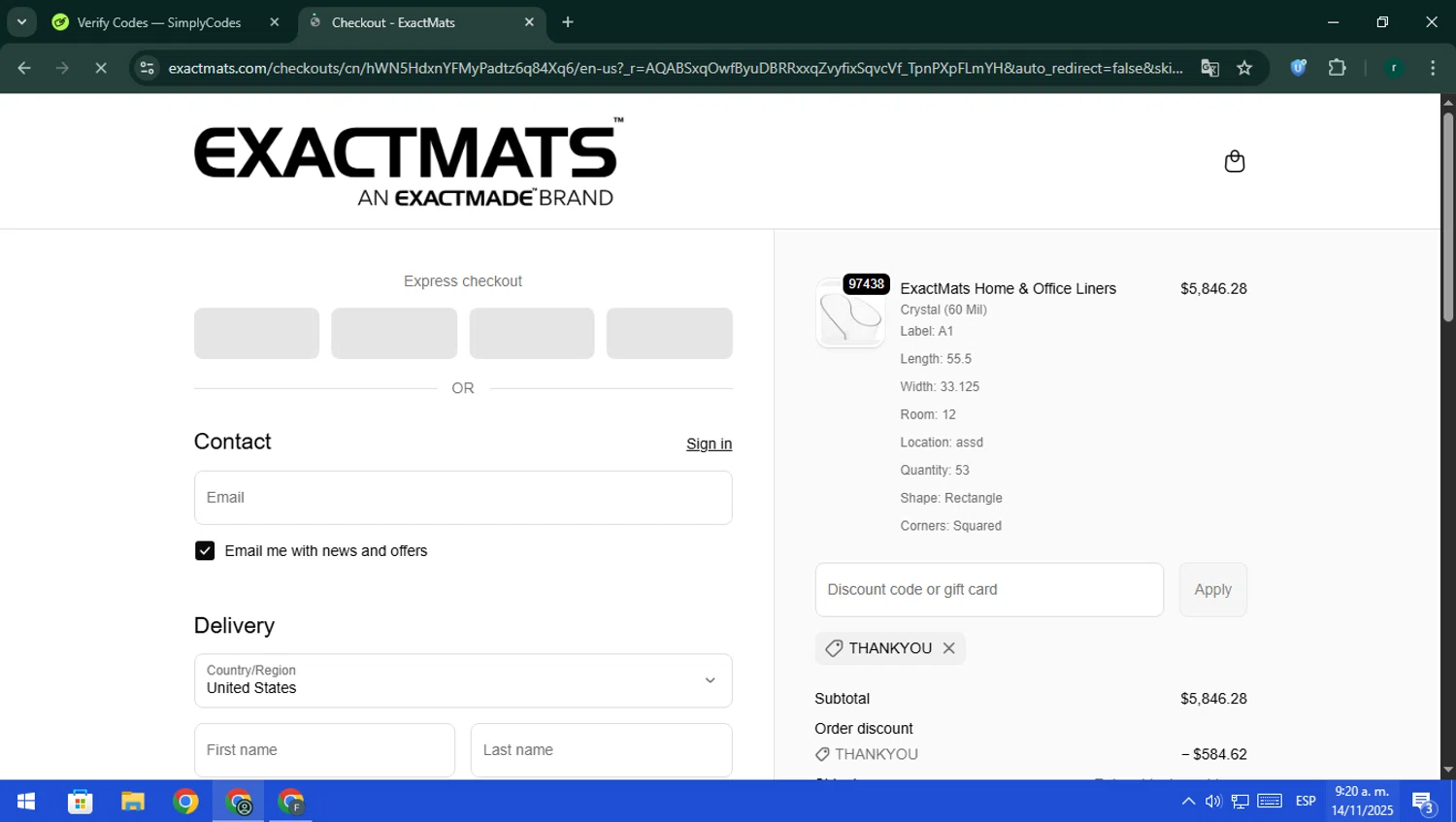Close the Verify Codes SimplyCodes tab
The height and width of the screenshot is (822, 1456).
(275, 22)
